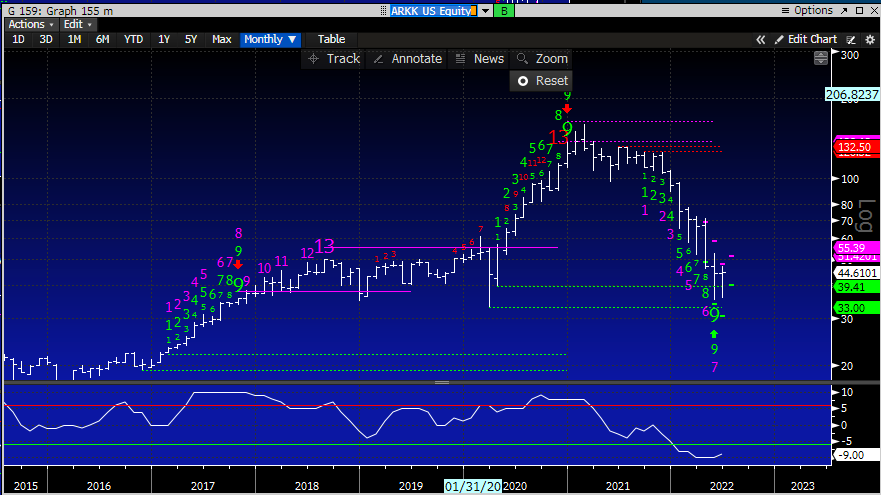Grab the security field drag handle
This screenshot has height=495, width=881.
(x=384, y=11)
